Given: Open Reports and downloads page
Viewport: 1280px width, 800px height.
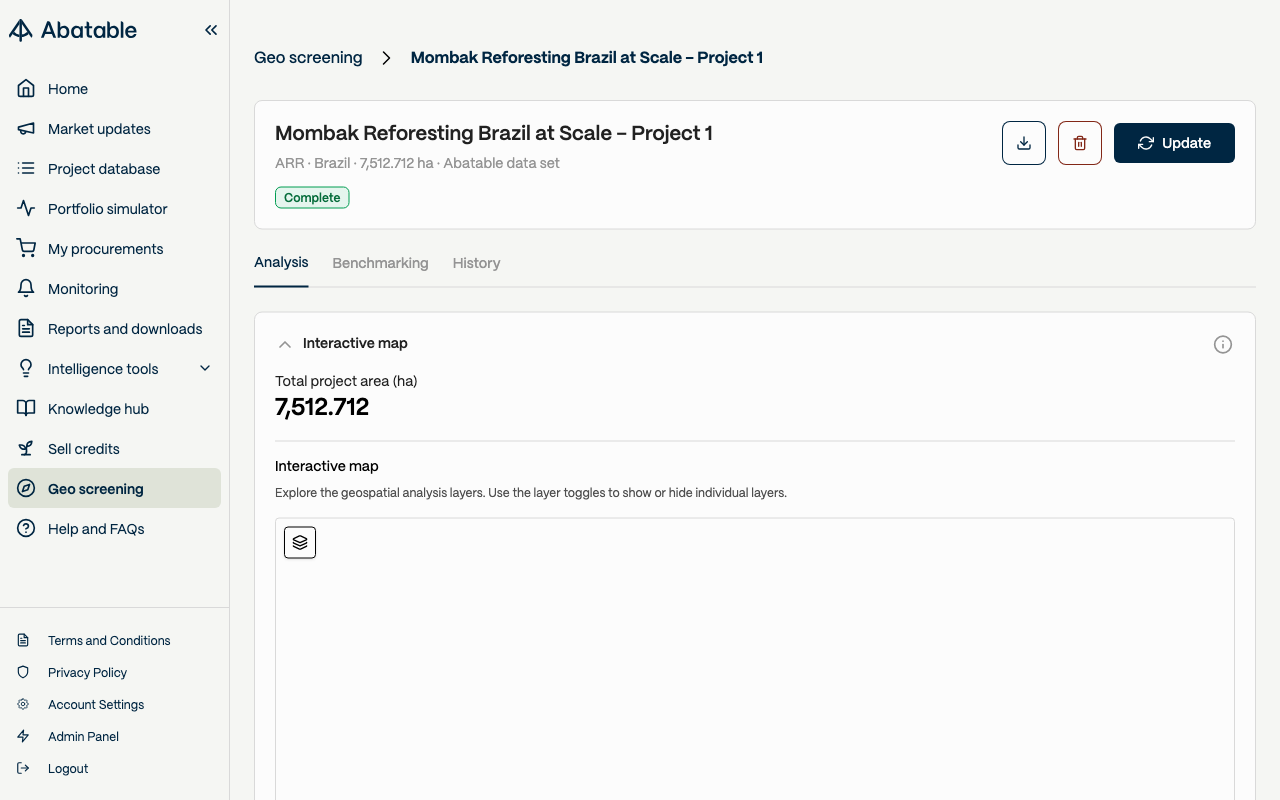Looking at the screenshot, I should coord(114,329).
